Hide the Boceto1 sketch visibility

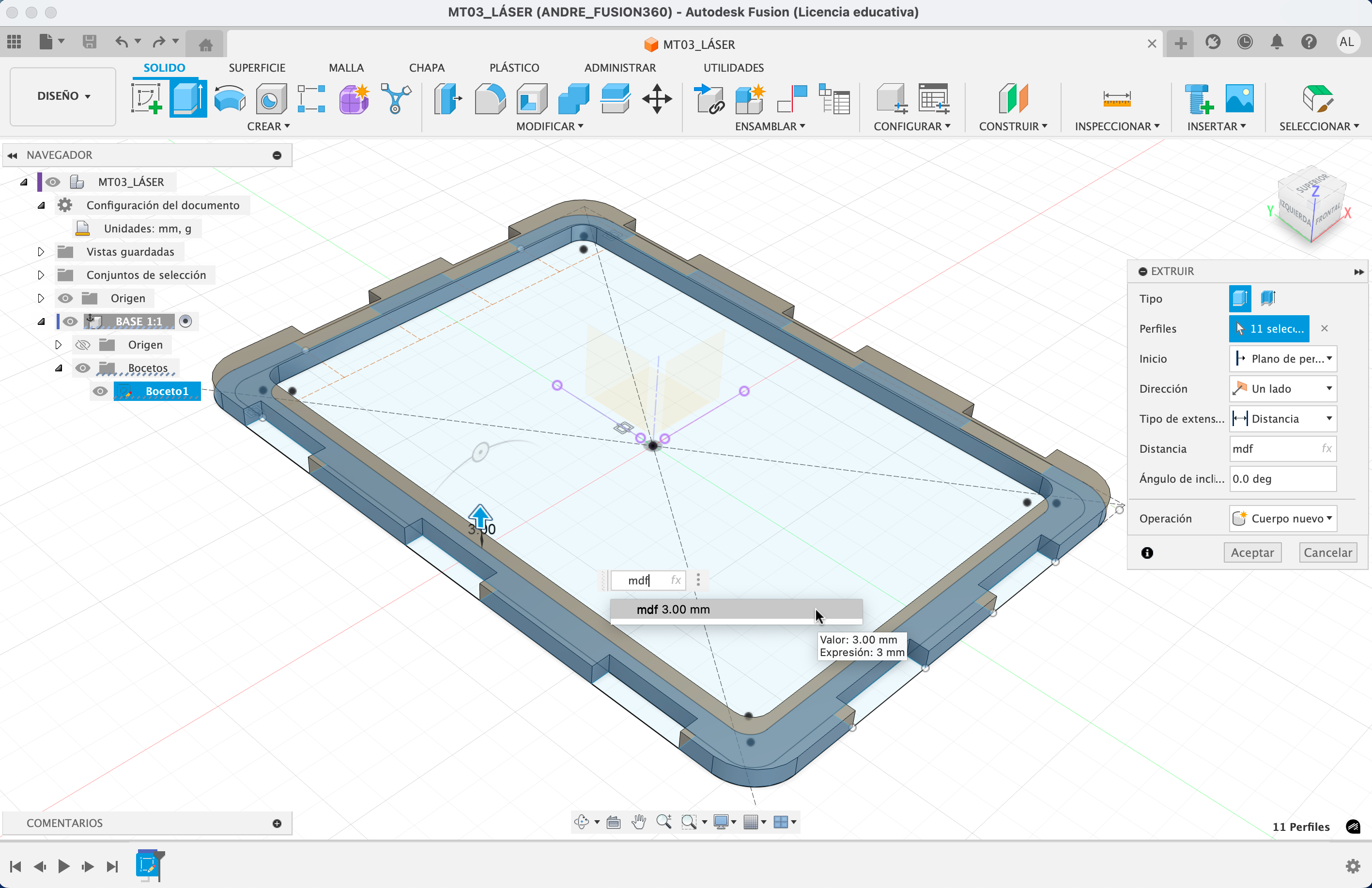[100, 391]
